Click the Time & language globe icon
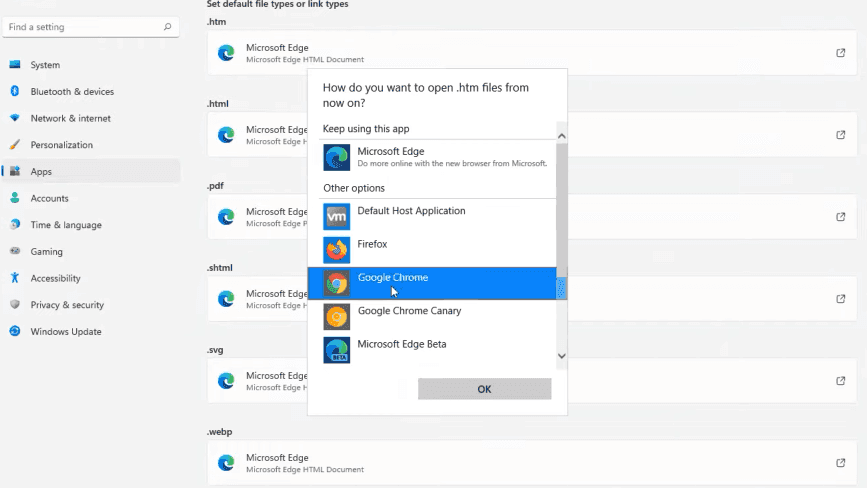The height and width of the screenshot is (488, 867). click(x=15, y=224)
